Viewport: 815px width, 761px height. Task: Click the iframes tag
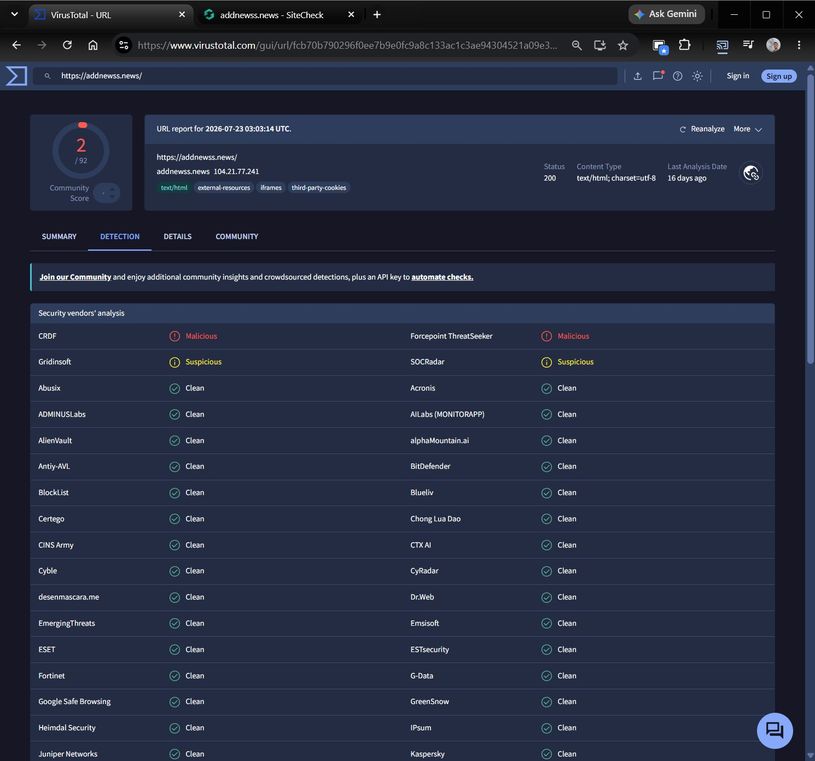[271, 188]
